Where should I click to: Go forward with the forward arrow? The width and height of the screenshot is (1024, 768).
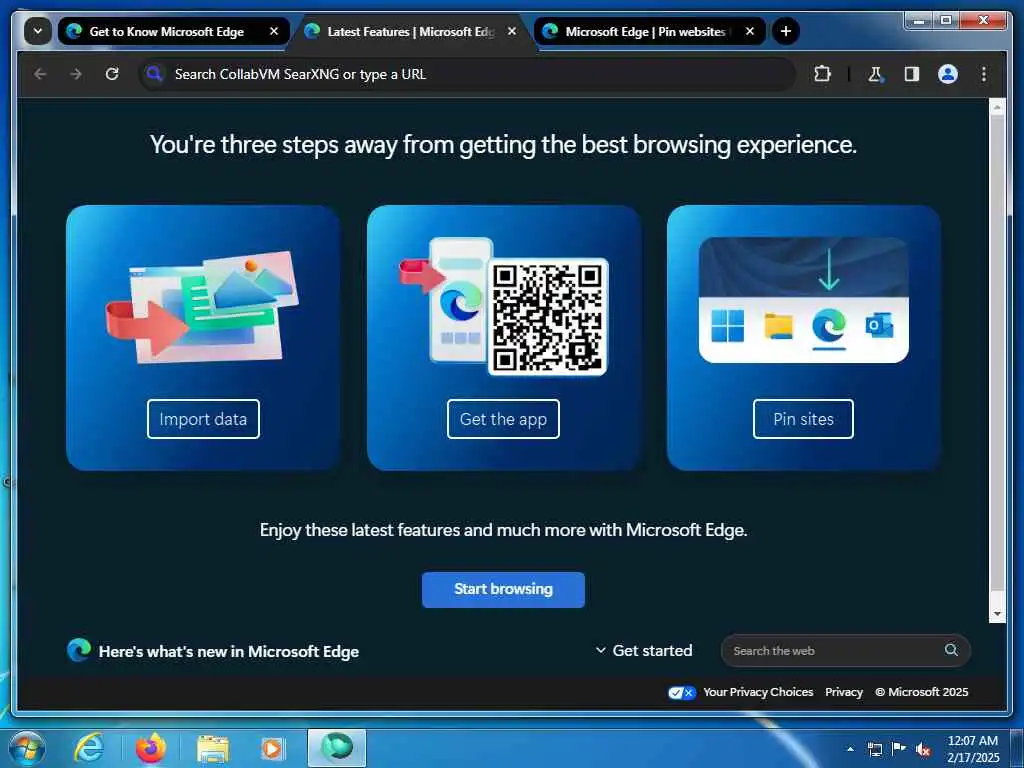[76, 74]
